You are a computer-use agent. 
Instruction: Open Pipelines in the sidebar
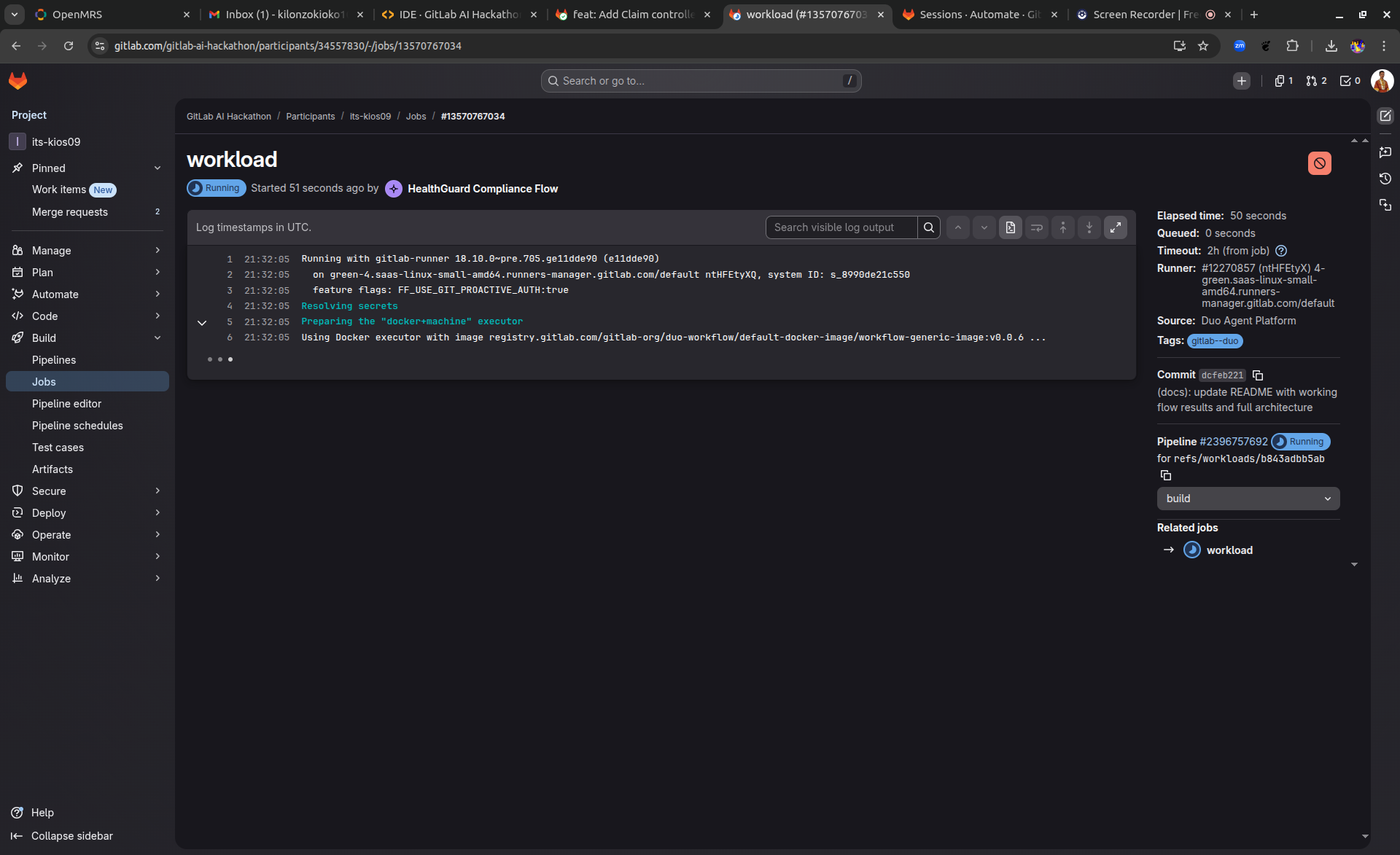click(x=54, y=360)
